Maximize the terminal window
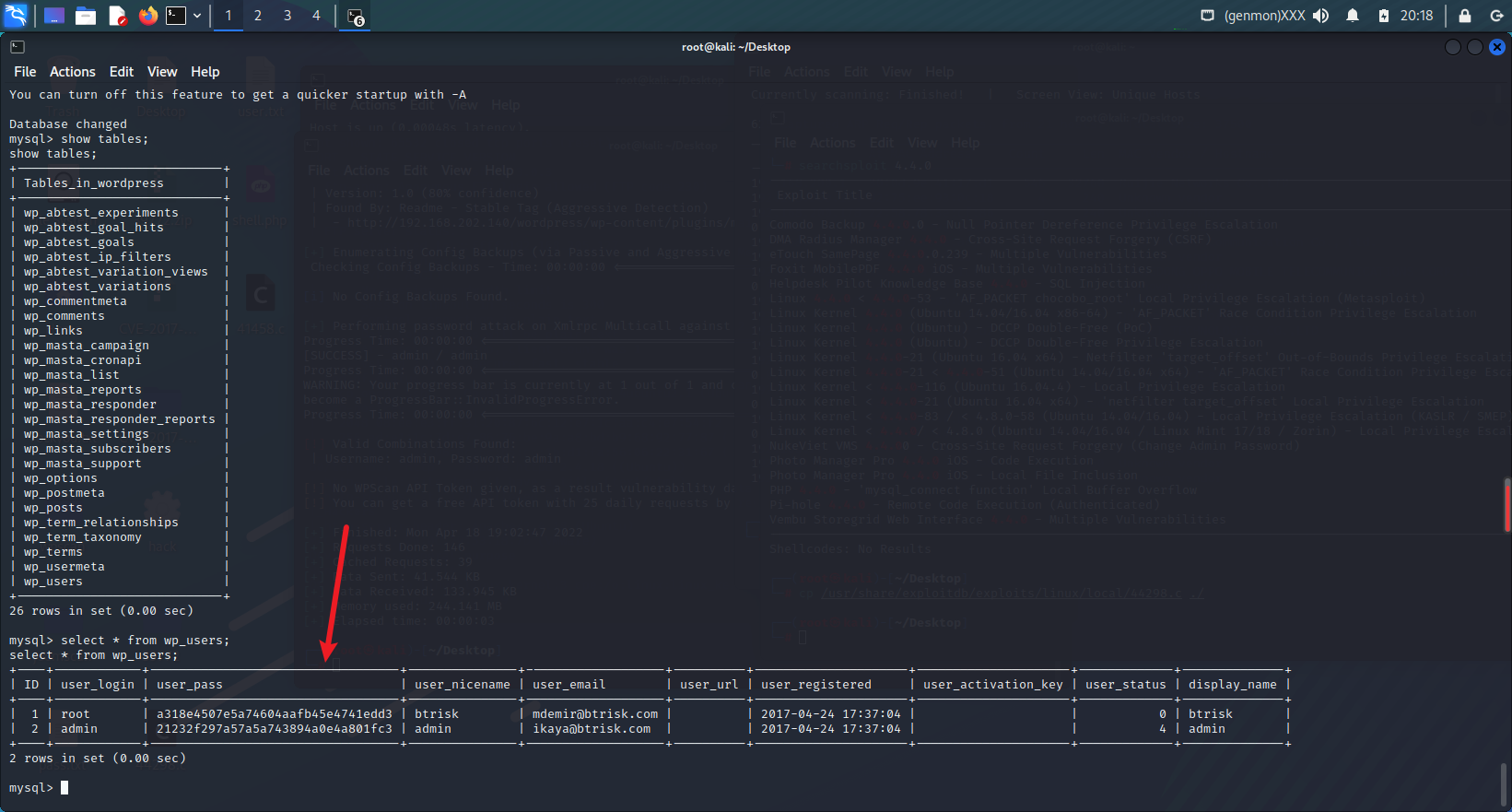 click(1475, 47)
